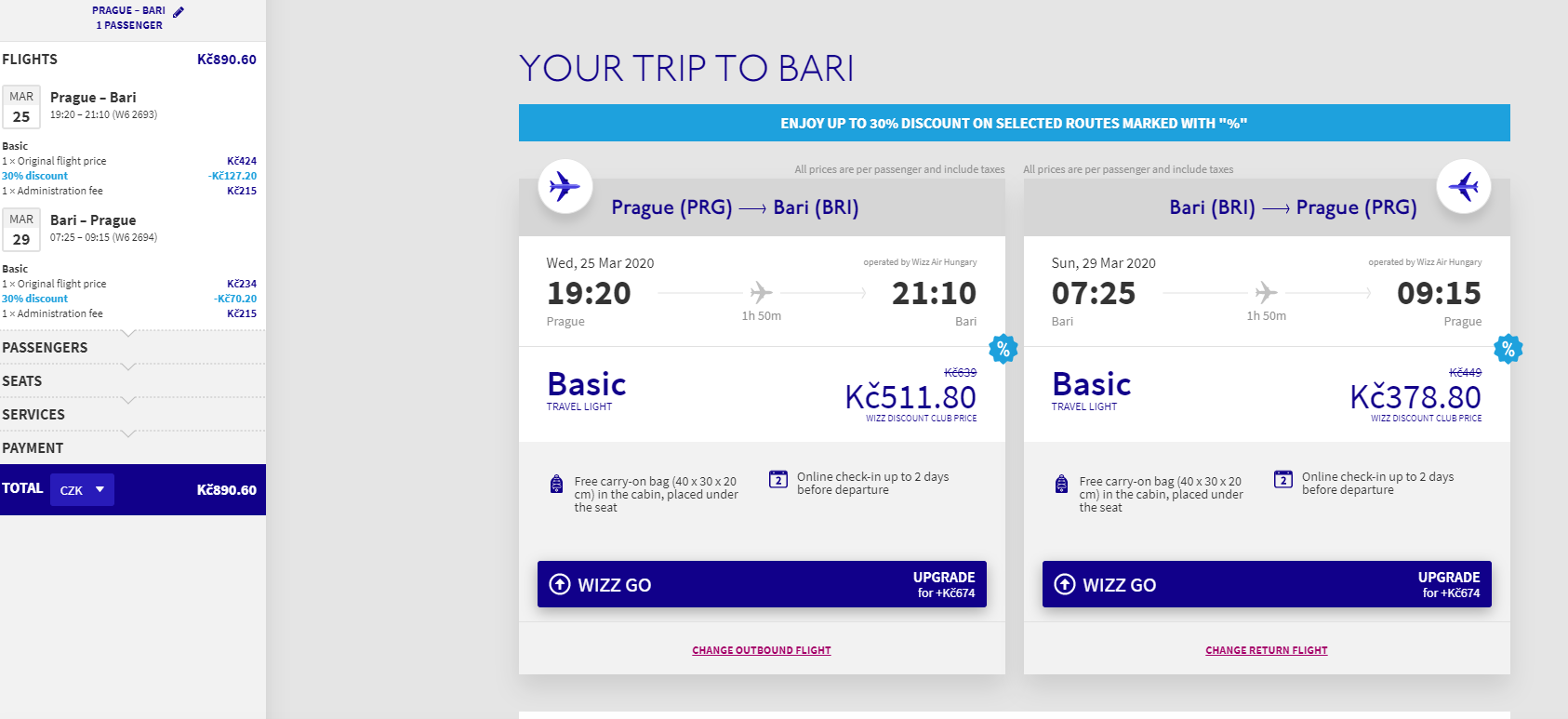The width and height of the screenshot is (1568, 719).
Task: Click Change Return Flight link
Action: 1267,650
